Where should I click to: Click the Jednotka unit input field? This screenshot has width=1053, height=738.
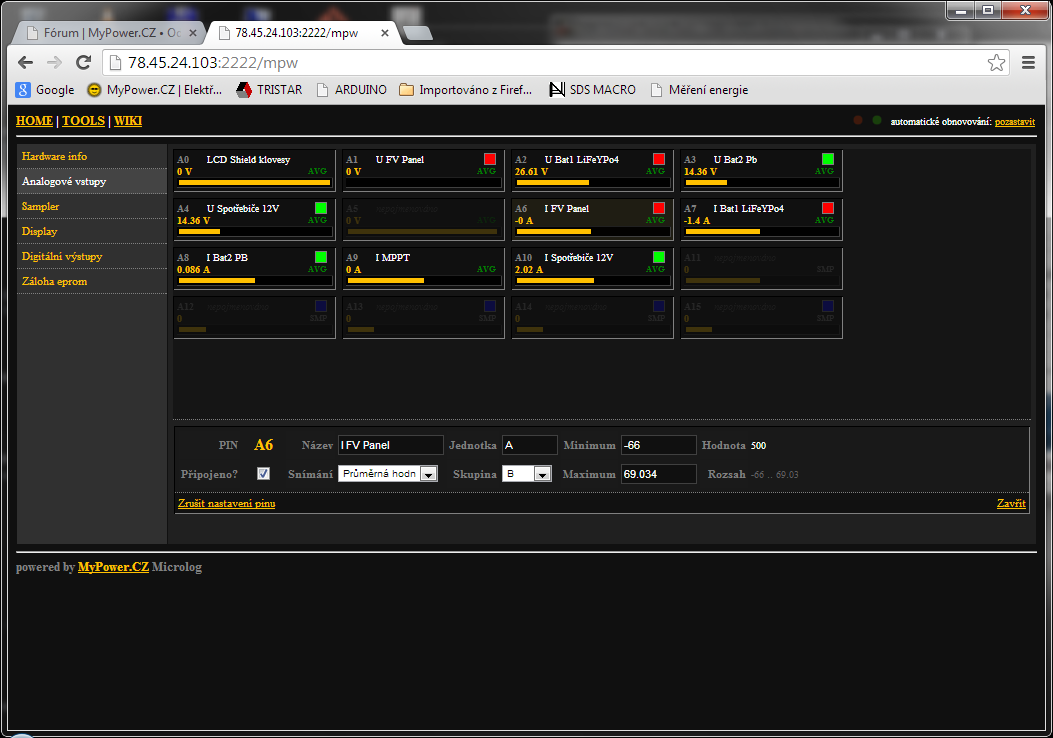(530, 445)
